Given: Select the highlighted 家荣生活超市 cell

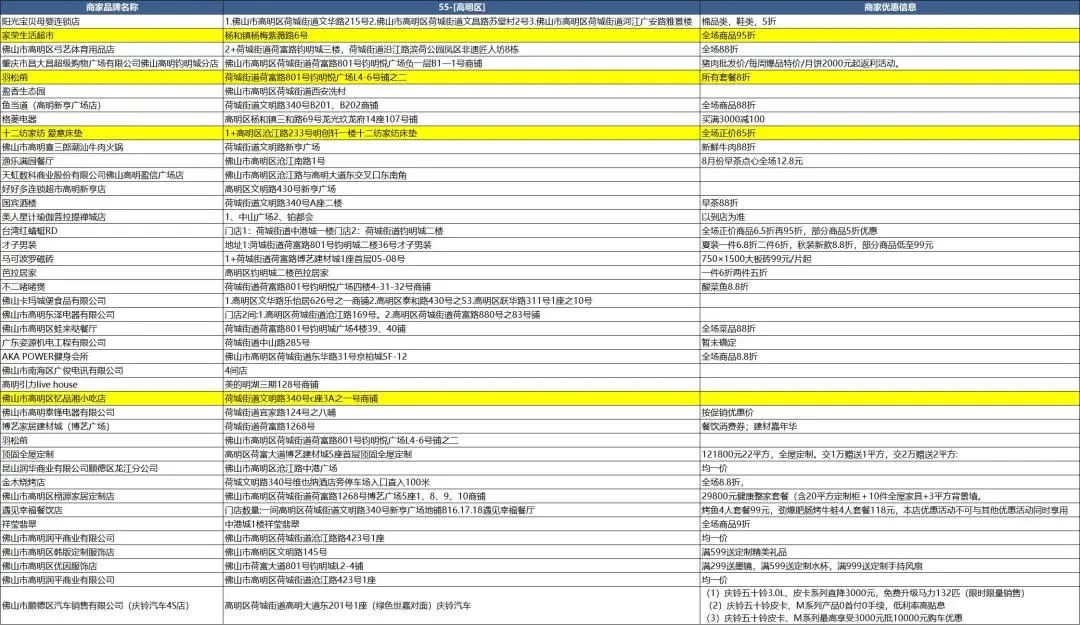Looking at the screenshot, I should [x=112, y=35].
